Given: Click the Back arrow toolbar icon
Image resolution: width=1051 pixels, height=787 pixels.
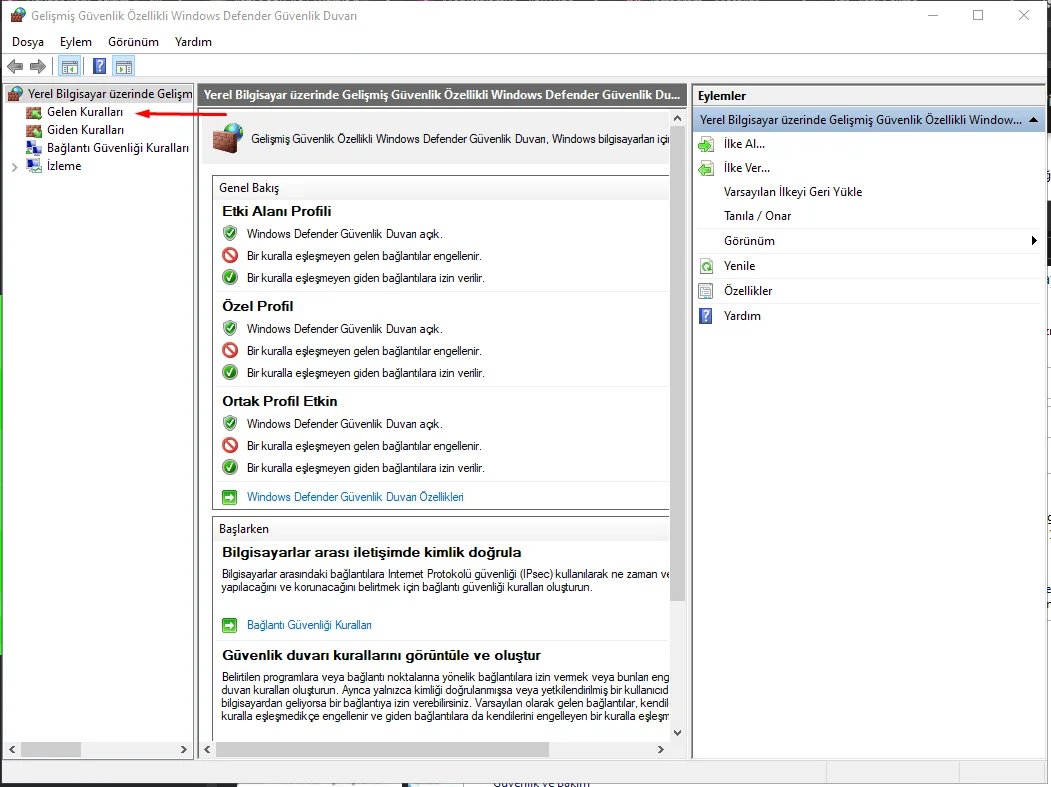Looking at the screenshot, I should [15, 66].
